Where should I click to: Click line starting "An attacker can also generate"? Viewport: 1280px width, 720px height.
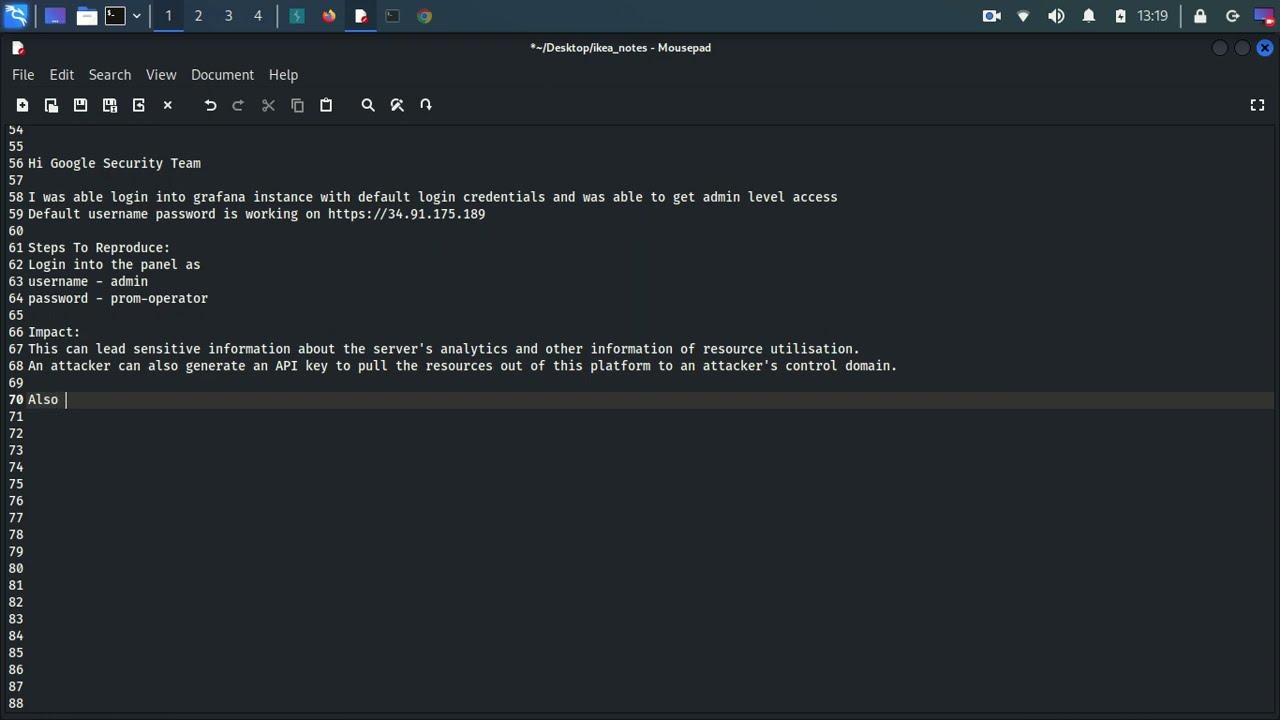click(x=462, y=366)
